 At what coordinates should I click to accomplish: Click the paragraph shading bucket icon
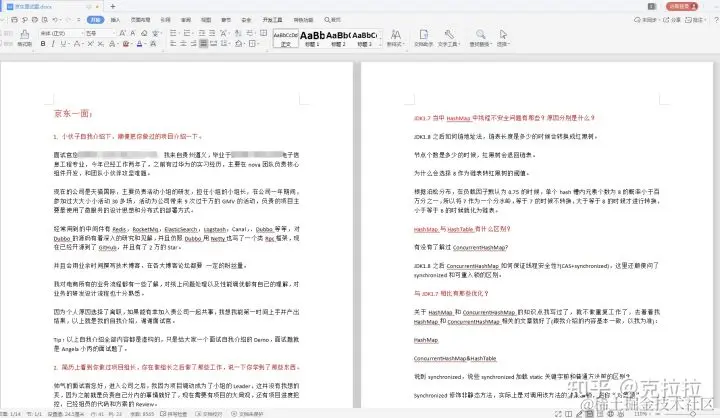239,44
